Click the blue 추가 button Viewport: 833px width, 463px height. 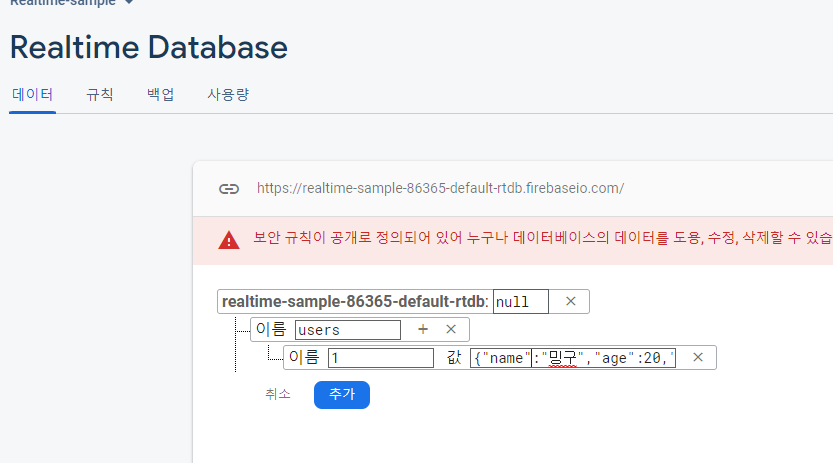point(342,395)
